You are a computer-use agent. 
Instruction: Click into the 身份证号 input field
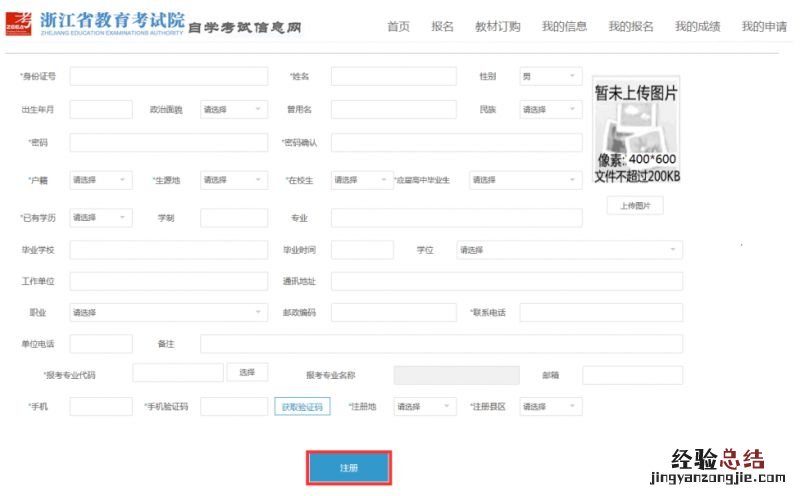coord(168,76)
